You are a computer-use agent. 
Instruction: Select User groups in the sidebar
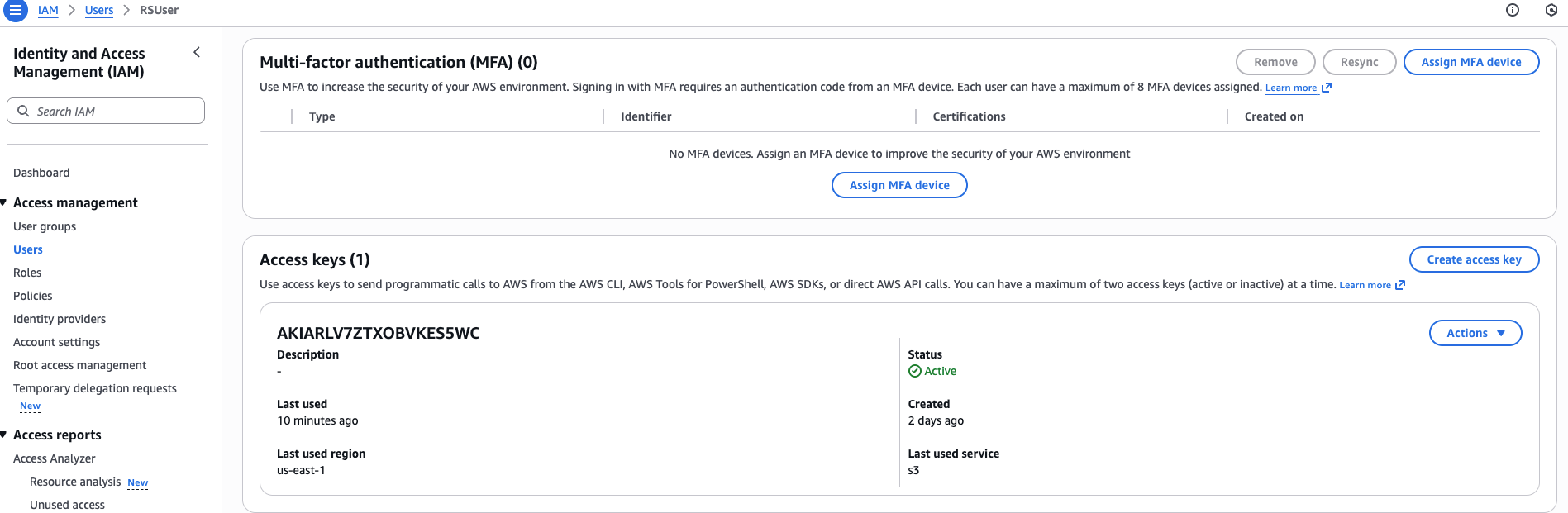pyautogui.click(x=45, y=226)
